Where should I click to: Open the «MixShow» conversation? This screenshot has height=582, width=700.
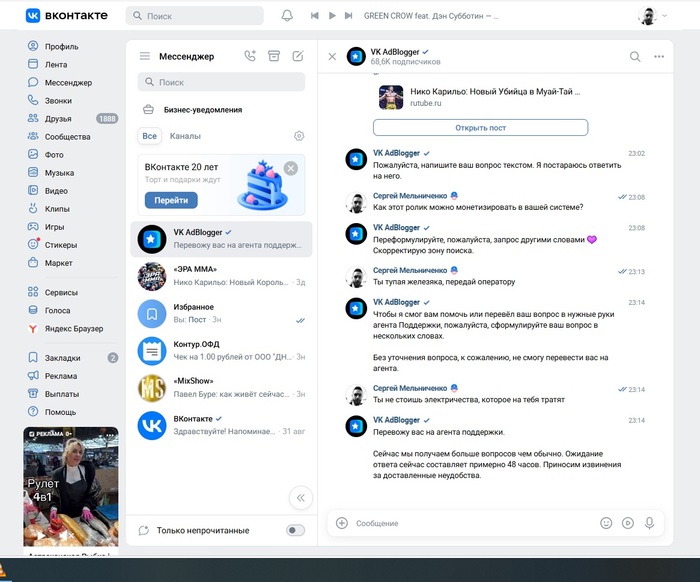click(x=221, y=388)
